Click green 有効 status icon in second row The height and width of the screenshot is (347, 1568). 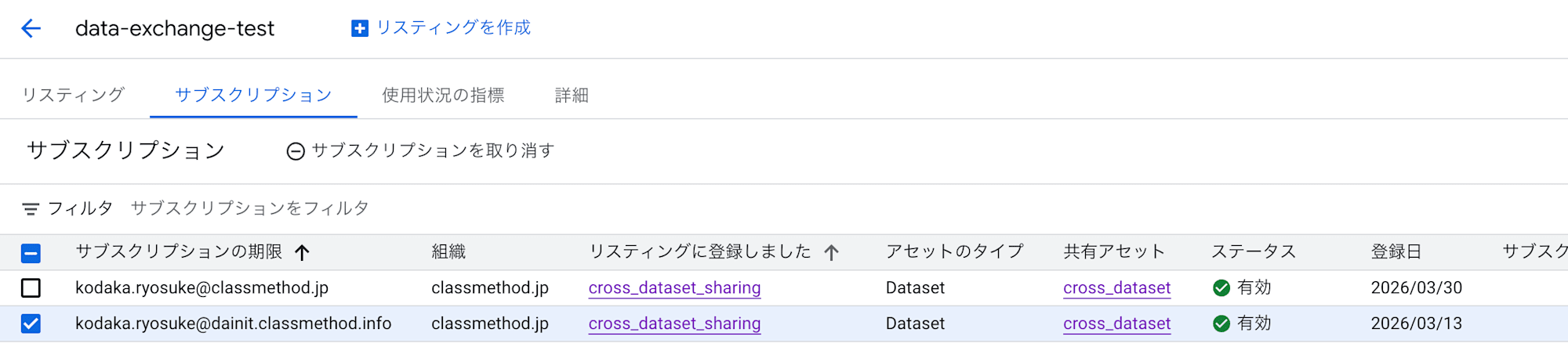1221,324
